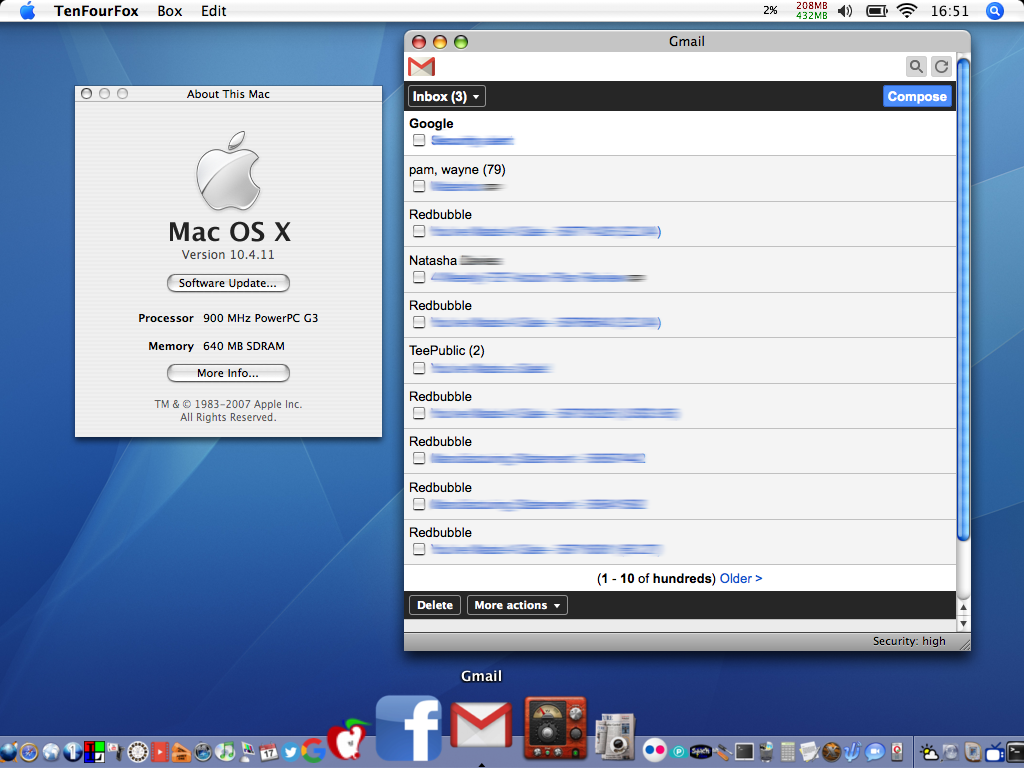Image resolution: width=1024 pixels, height=768 pixels.
Task: Open the TenFourFox menu
Action: (x=96, y=11)
